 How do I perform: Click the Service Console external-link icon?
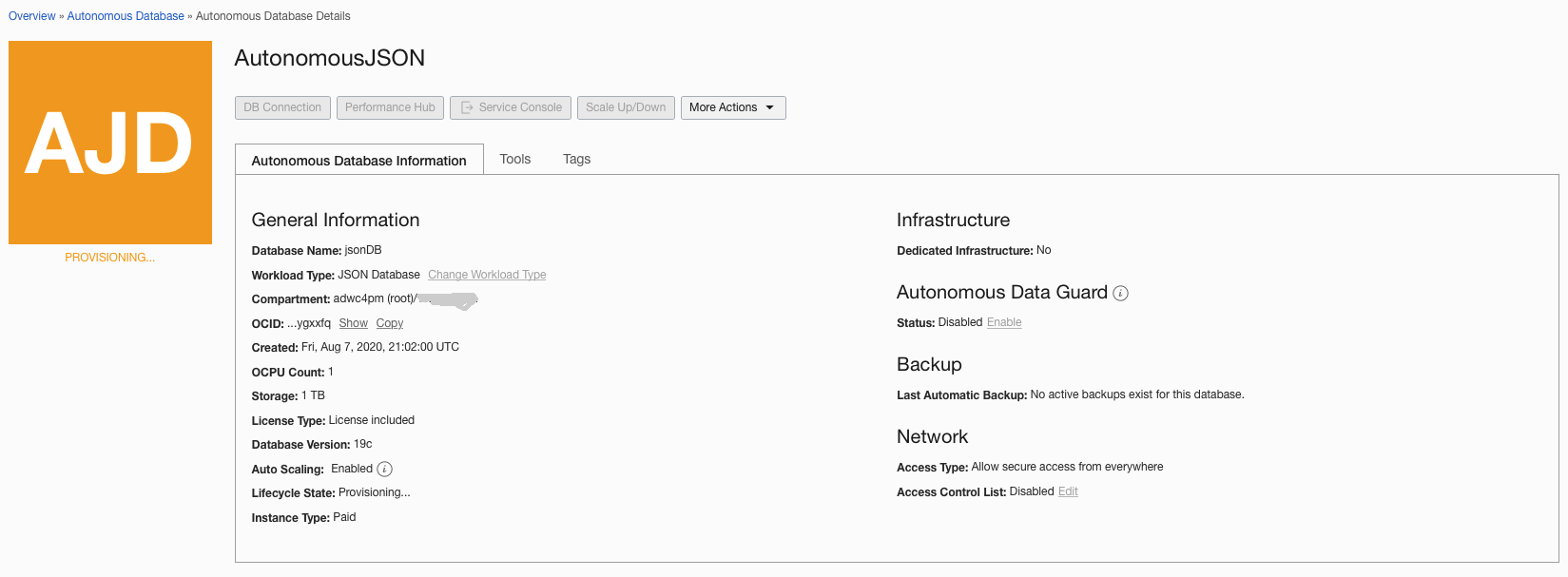pyautogui.click(x=467, y=108)
